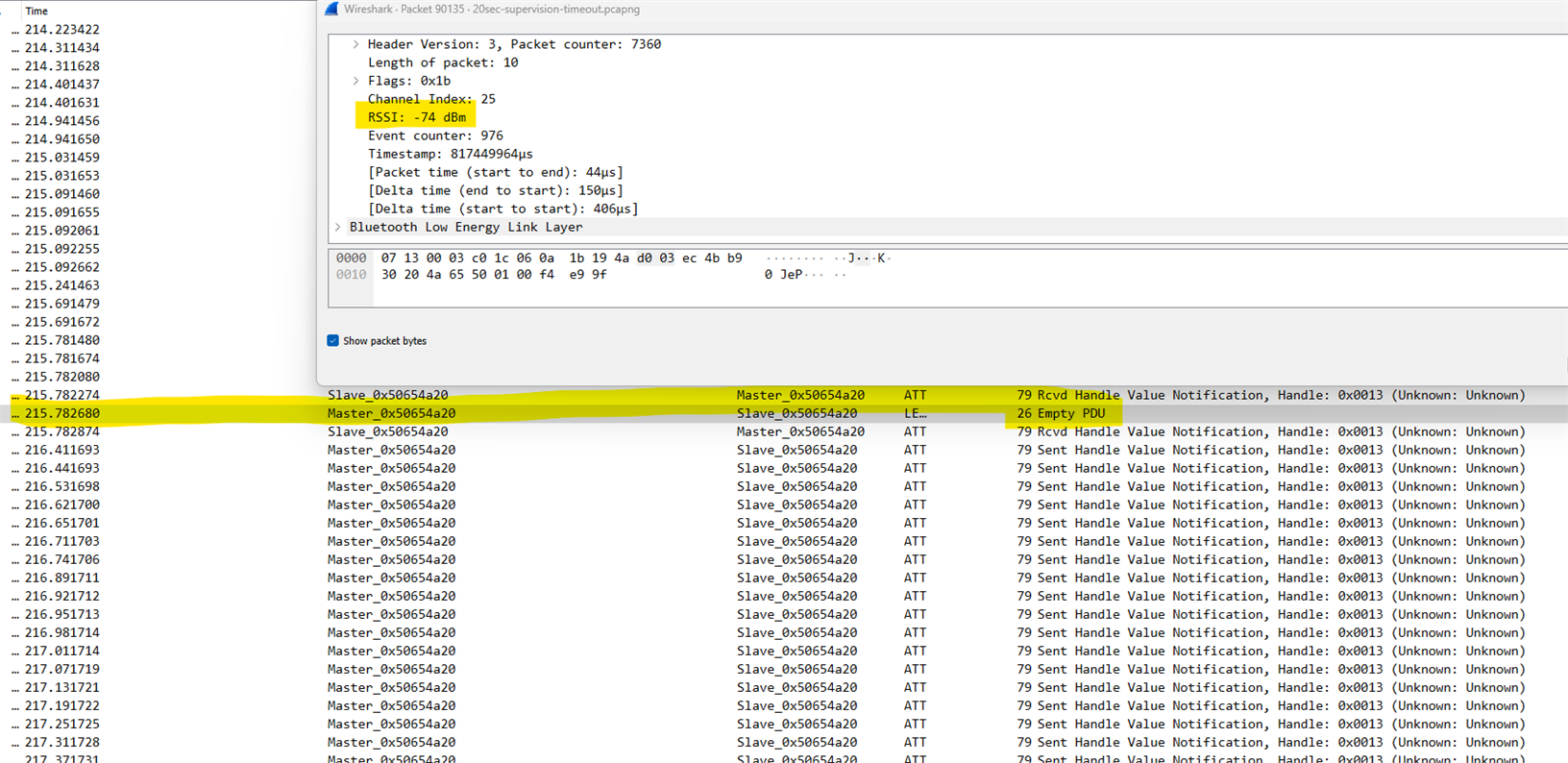Select Delta time (end to start) line
1568x763 pixels.
coord(496,190)
